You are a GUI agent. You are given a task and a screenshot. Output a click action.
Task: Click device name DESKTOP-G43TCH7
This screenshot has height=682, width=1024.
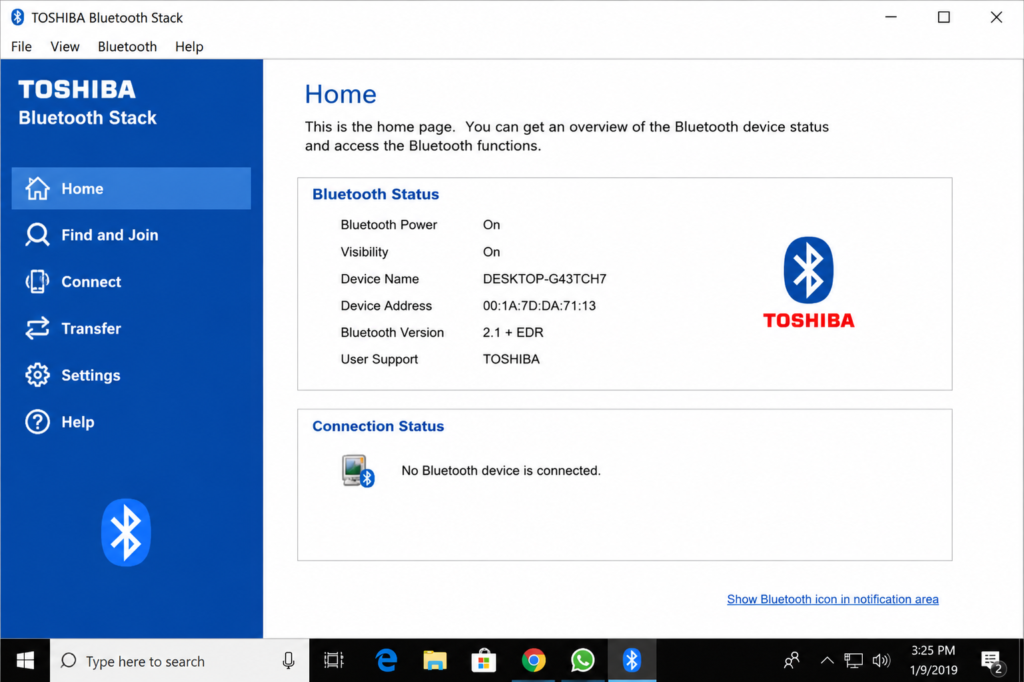tap(545, 279)
